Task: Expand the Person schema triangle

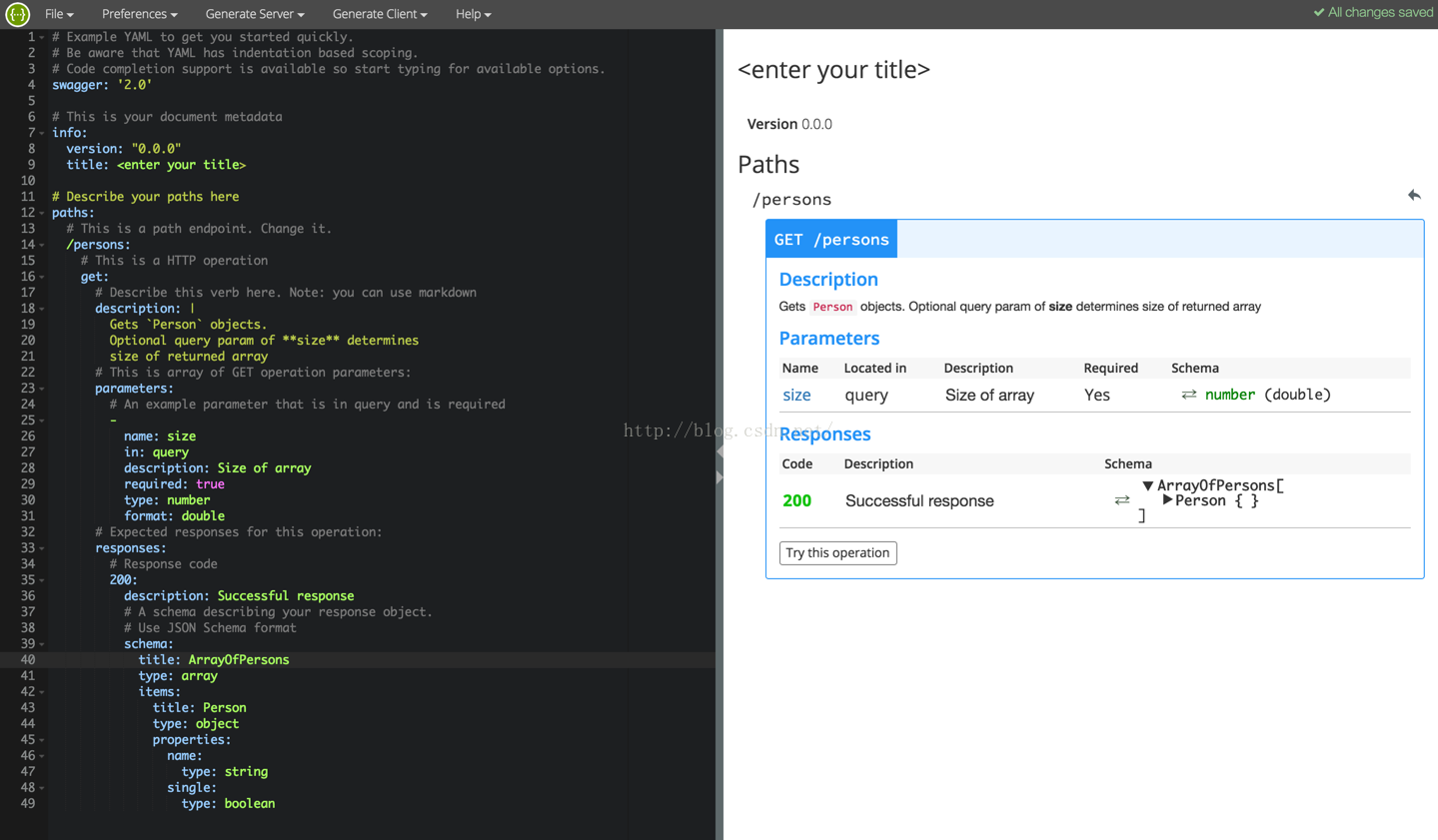Action: coord(1167,499)
